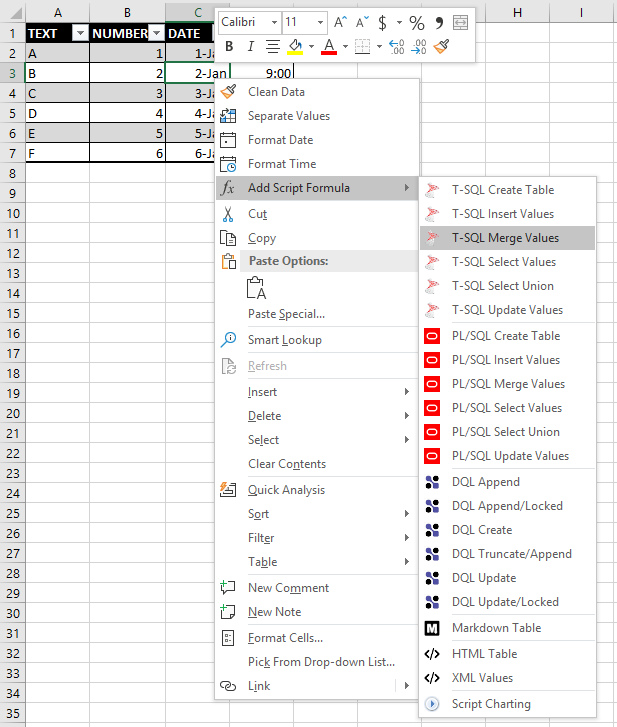
Task: Open the font size 11 dropdown
Action: click(320, 22)
